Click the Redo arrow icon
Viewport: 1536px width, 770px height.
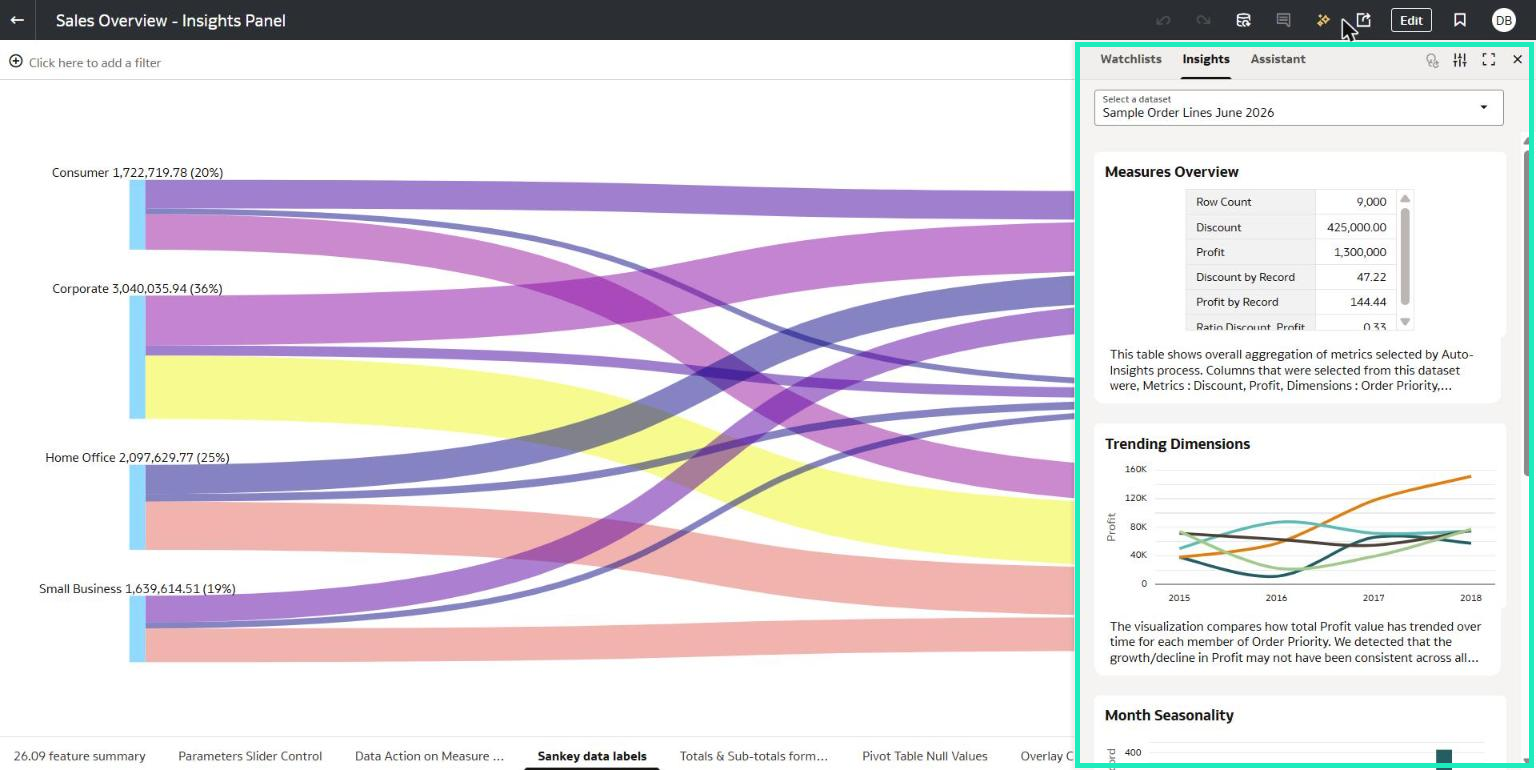1203,20
